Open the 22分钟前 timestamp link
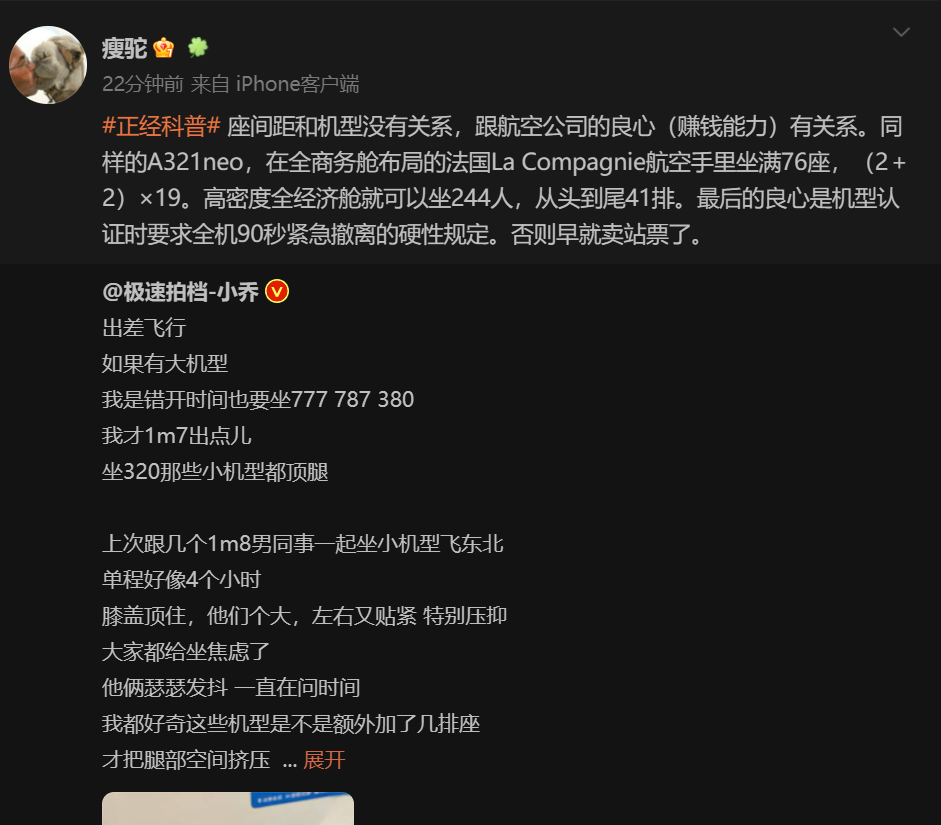The image size is (941, 825). [x=143, y=84]
